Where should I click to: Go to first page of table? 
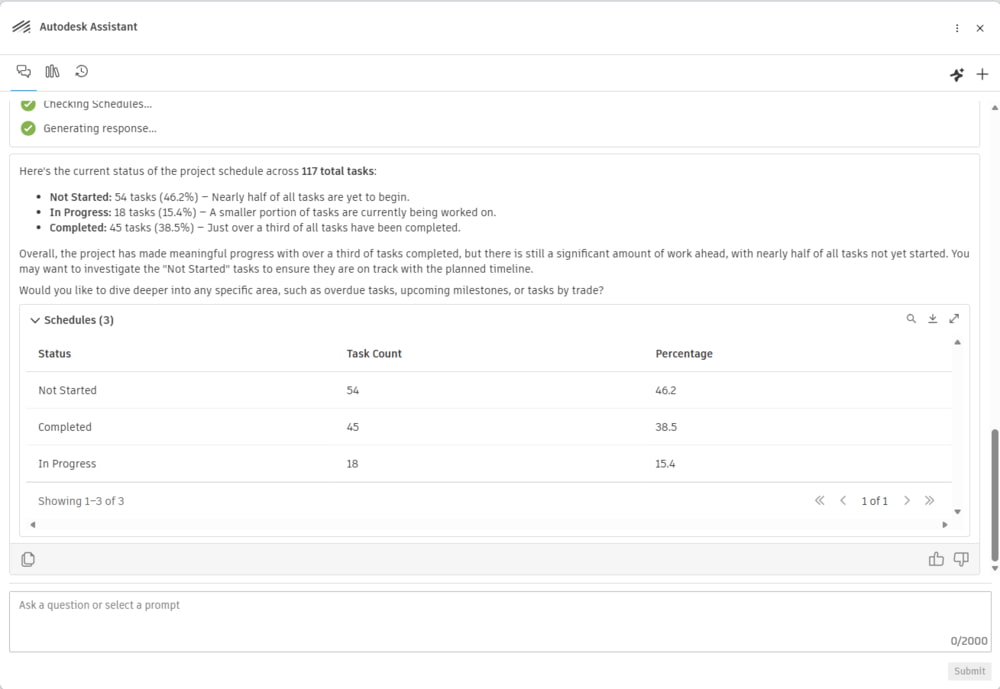tap(820, 501)
